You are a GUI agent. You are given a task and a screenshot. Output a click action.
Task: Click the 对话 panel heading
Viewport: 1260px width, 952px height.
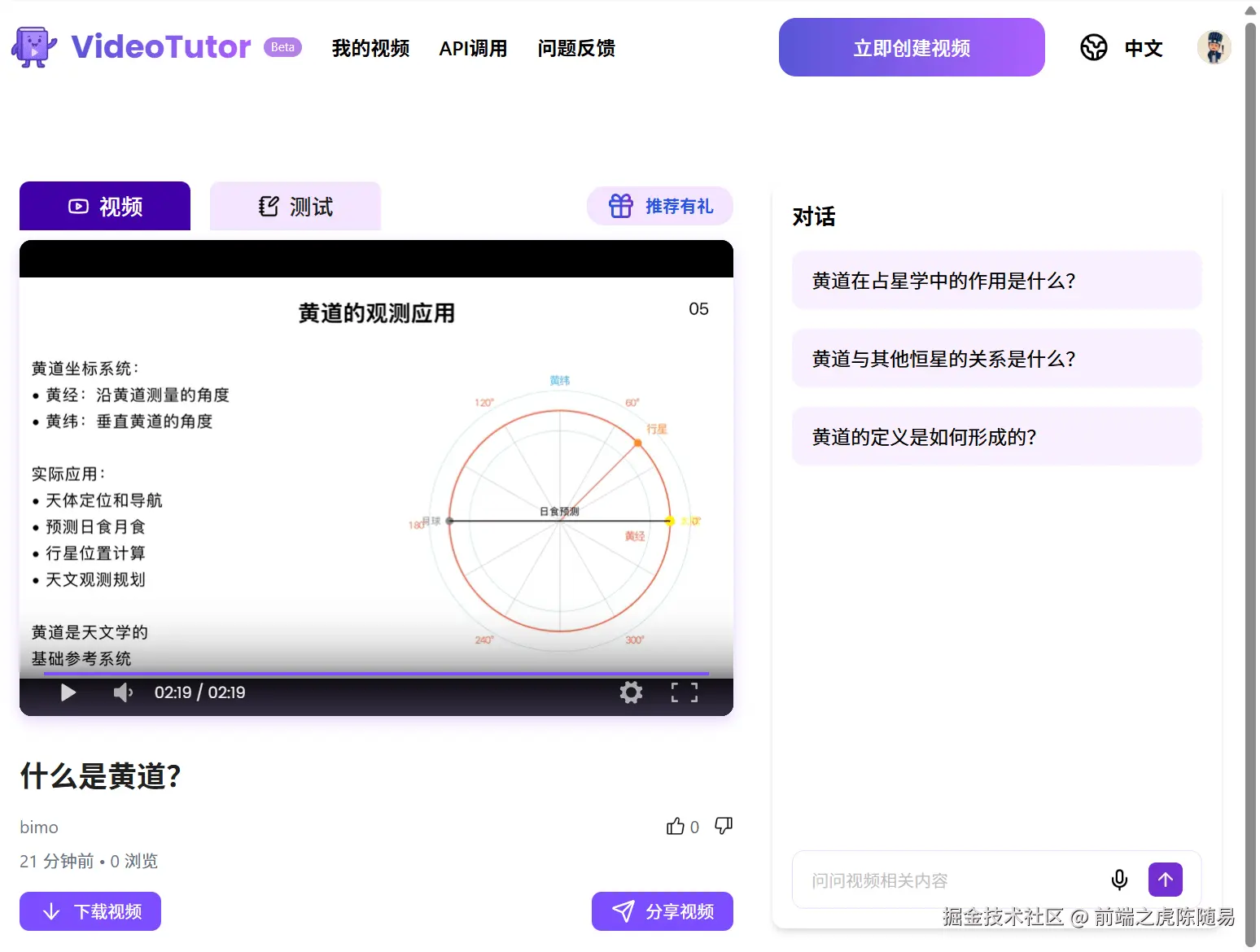coord(814,216)
